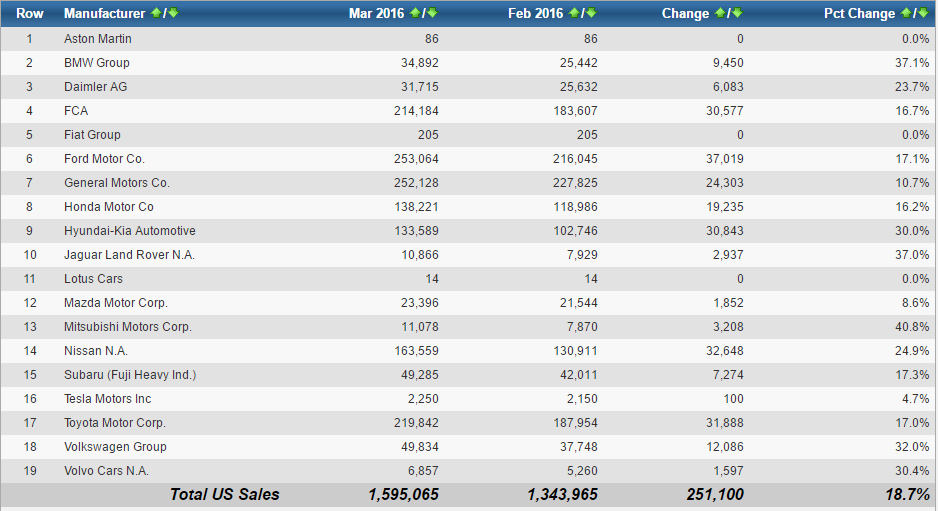Select Fiat Group manufacturer cell
This screenshot has height=511, width=938.
(x=92, y=135)
